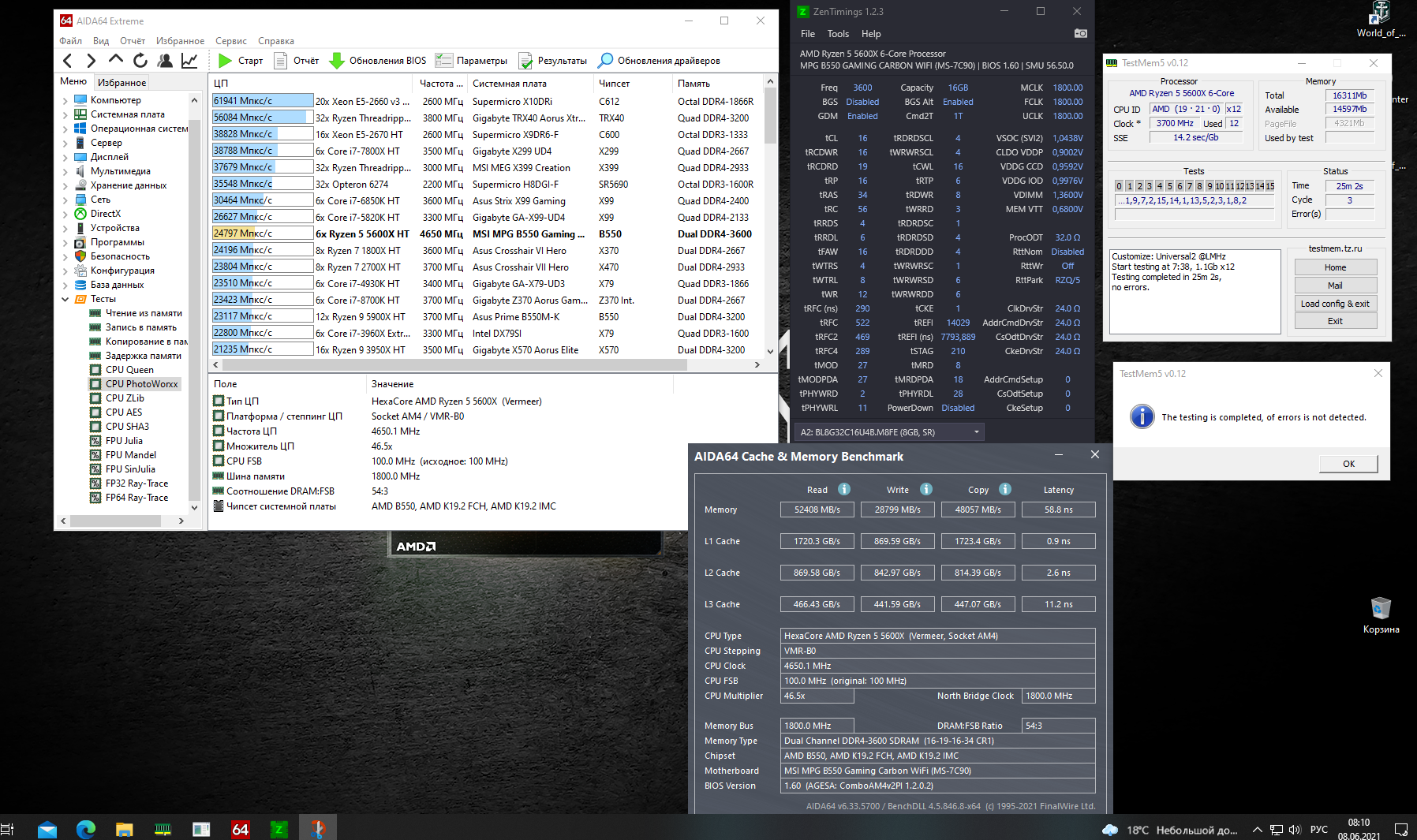The width and height of the screenshot is (1417, 840).
Task: Switch to ZenTimings via green taskbar icon
Action: tap(279, 829)
